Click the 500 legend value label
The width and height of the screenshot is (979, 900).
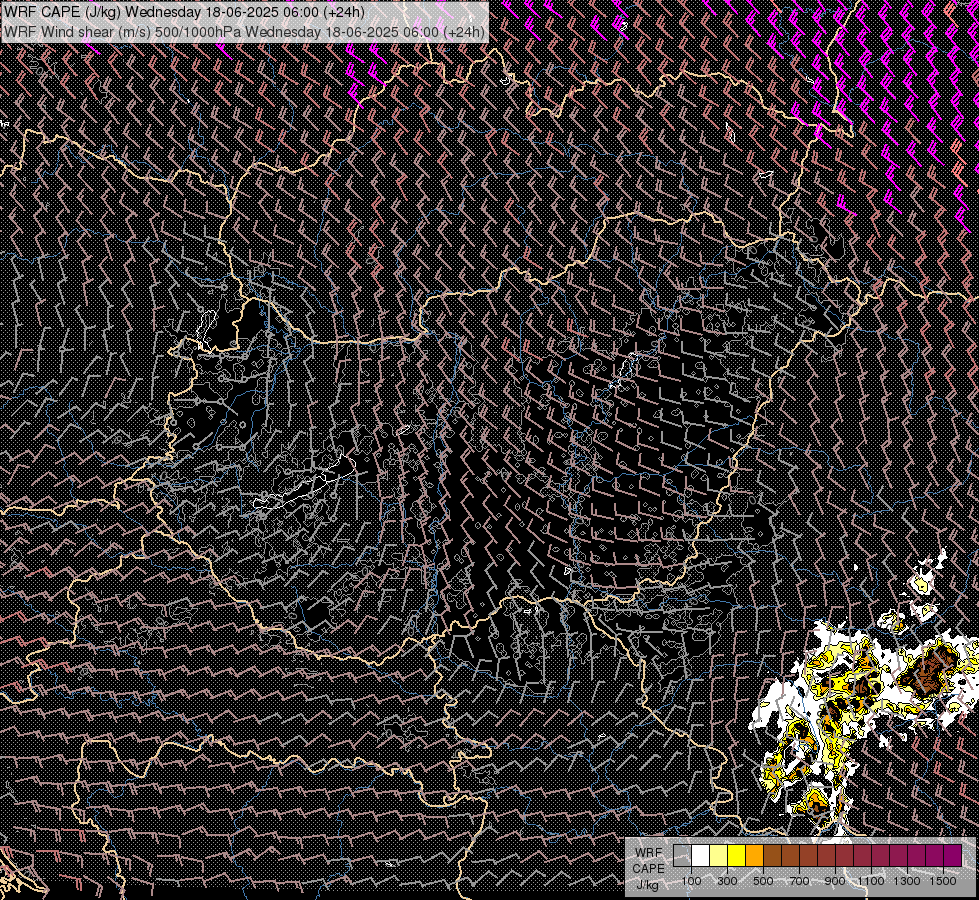[763, 881]
